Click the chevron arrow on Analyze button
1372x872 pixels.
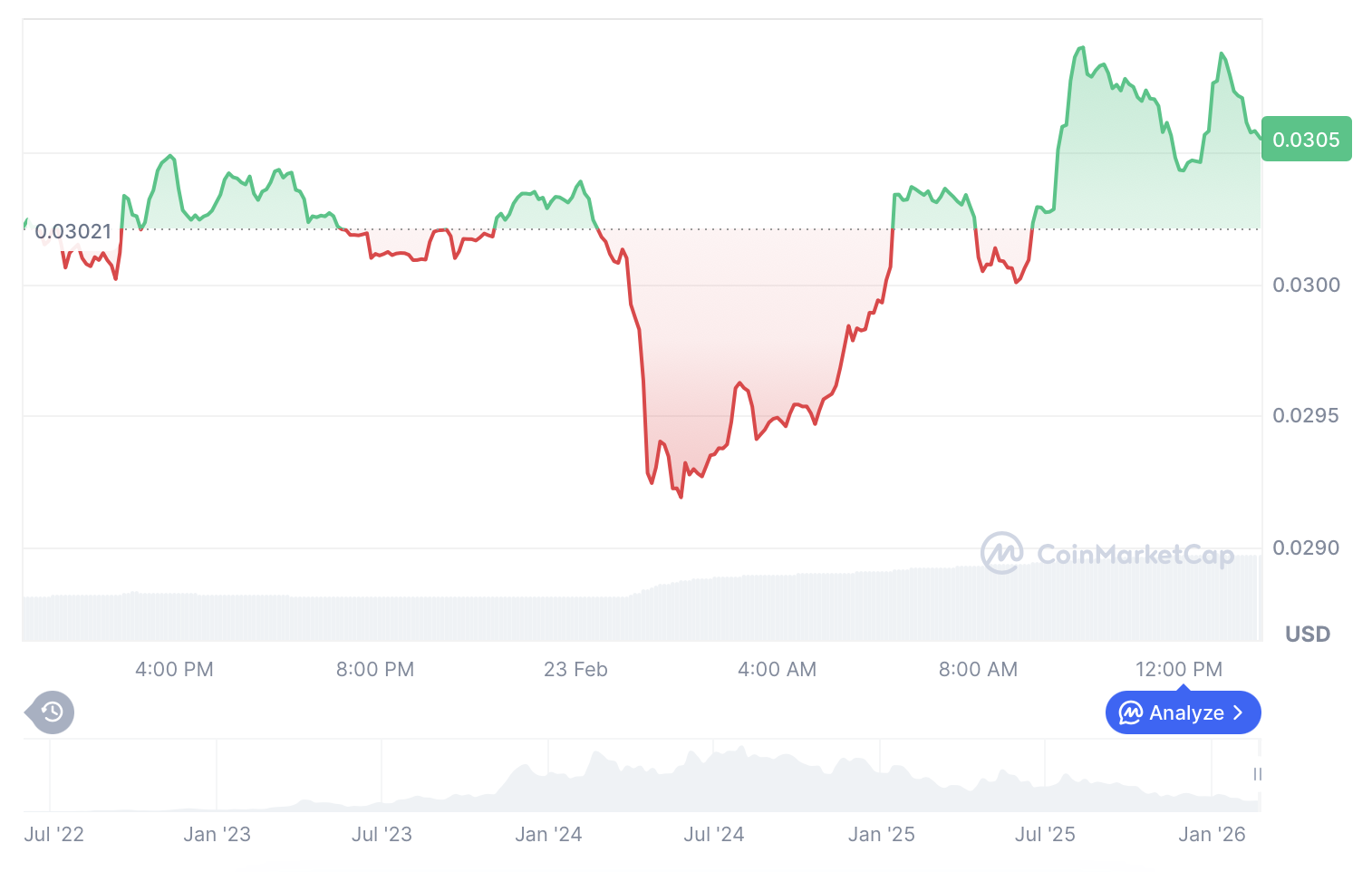(1239, 713)
